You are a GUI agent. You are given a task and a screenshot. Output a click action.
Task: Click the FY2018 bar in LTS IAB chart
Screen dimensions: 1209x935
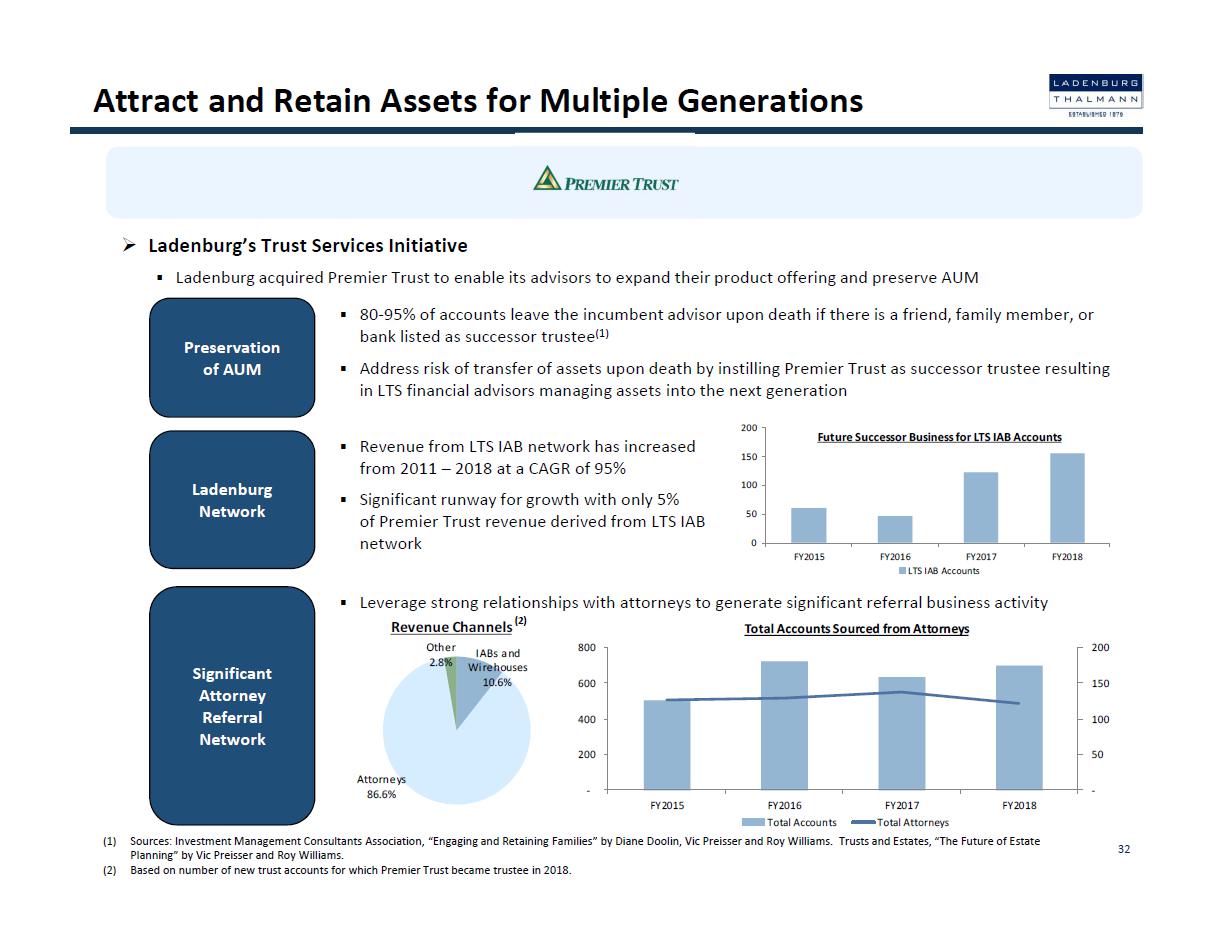pos(1066,498)
